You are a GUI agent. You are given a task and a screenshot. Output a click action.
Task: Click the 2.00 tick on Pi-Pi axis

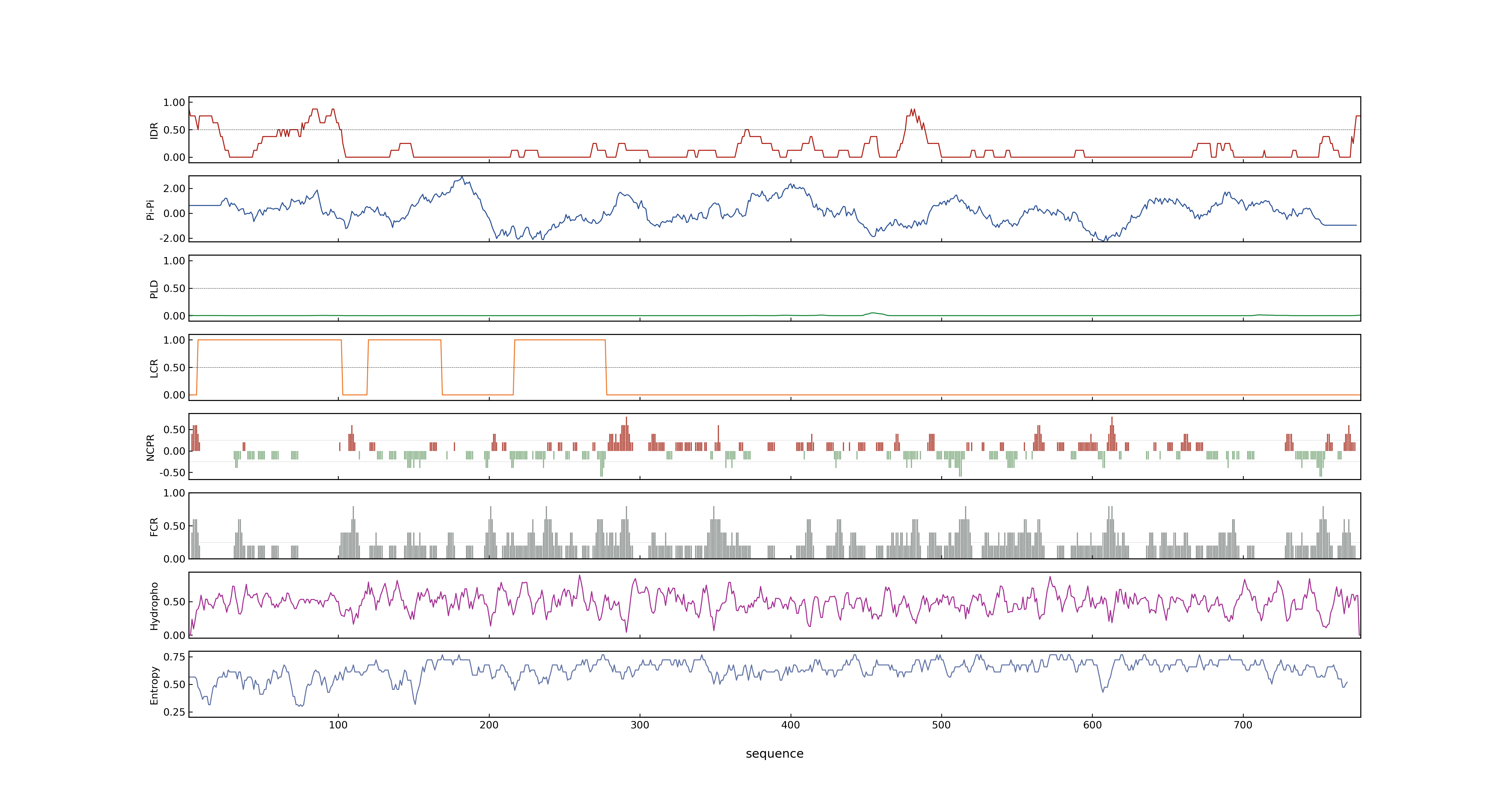[x=174, y=188]
